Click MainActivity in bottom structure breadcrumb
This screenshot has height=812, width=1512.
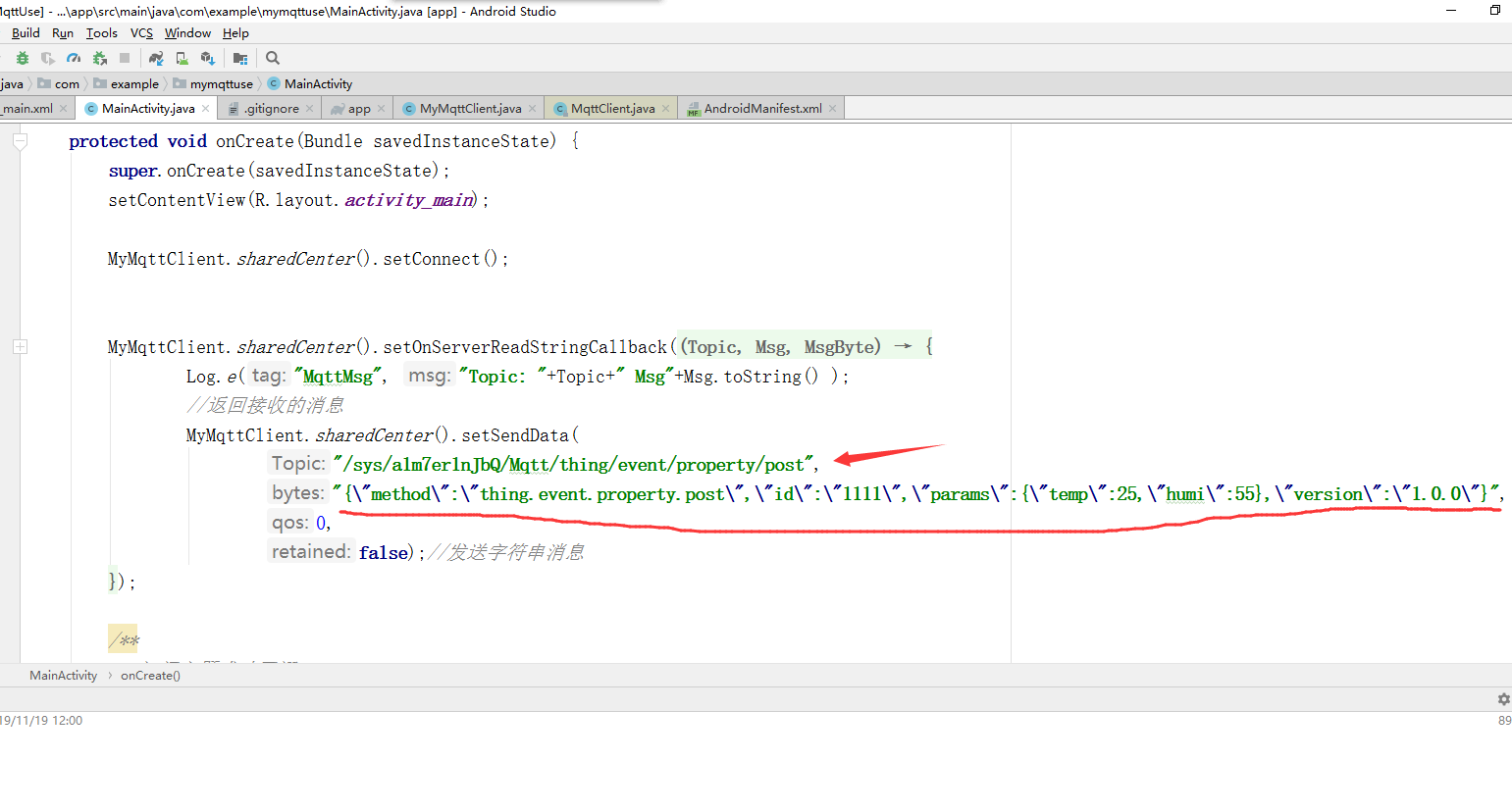pos(64,676)
